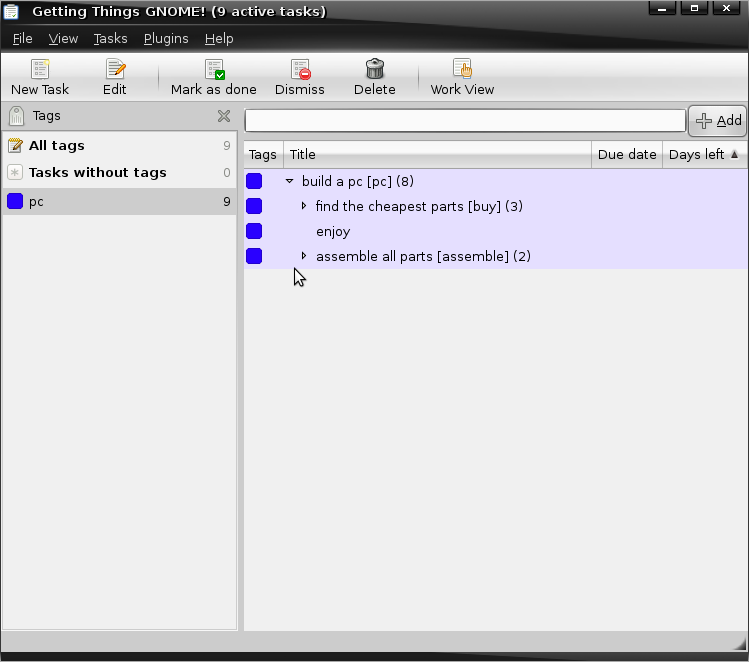The height and width of the screenshot is (662, 749).
Task: Click the quick-add task input field
Action: pos(465,120)
